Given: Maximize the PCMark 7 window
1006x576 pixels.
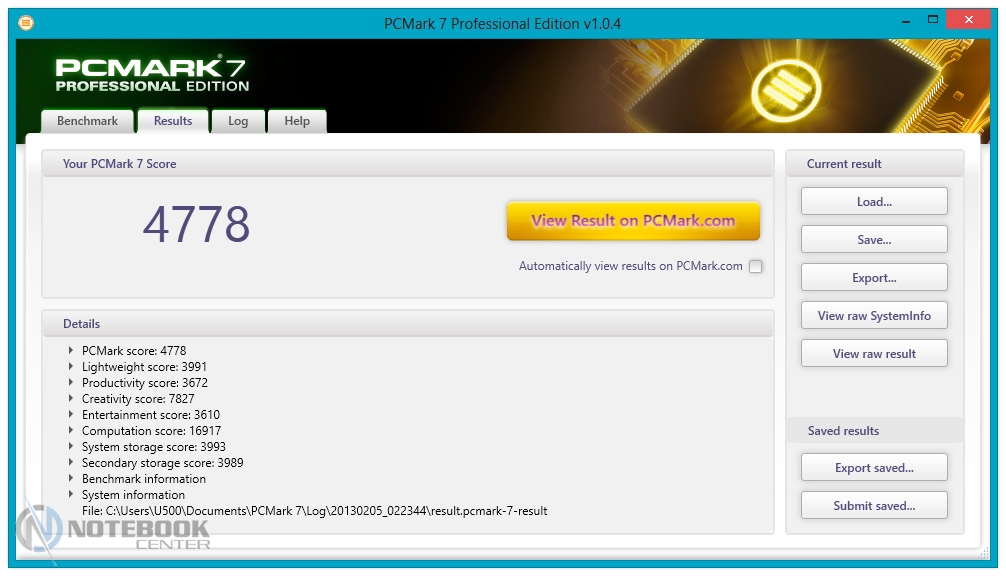Looking at the screenshot, I should [933, 19].
